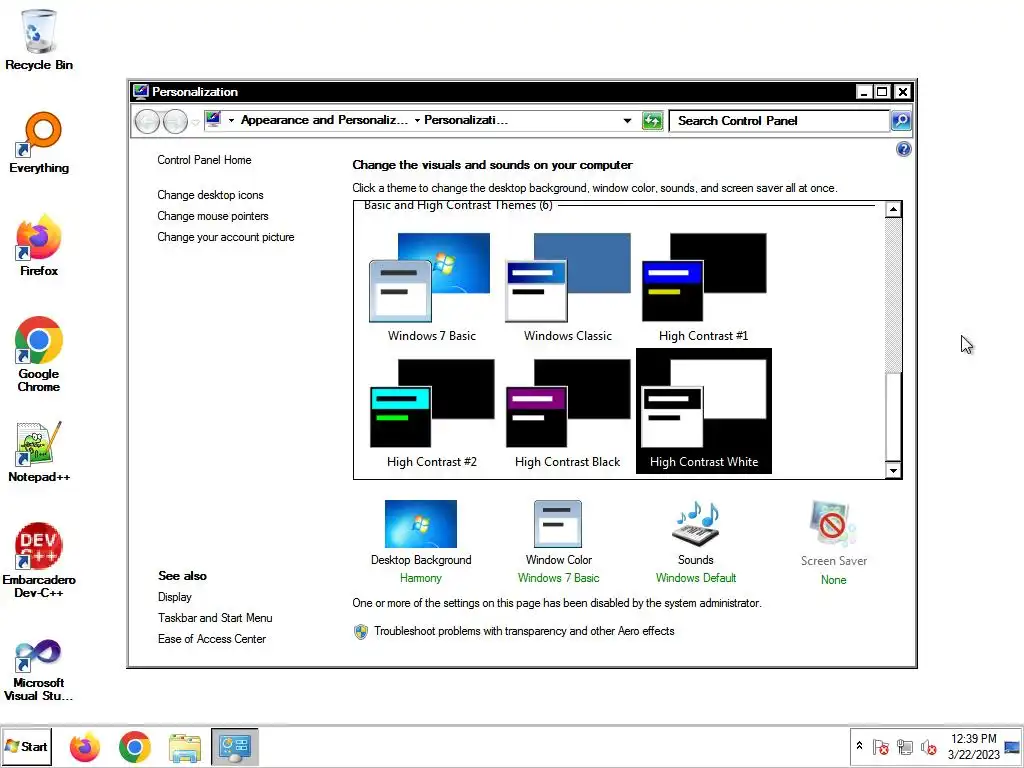Click the Personalization breadcrumb
Image resolution: width=1024 pixels, height=768 pixels.
(466, 120)
